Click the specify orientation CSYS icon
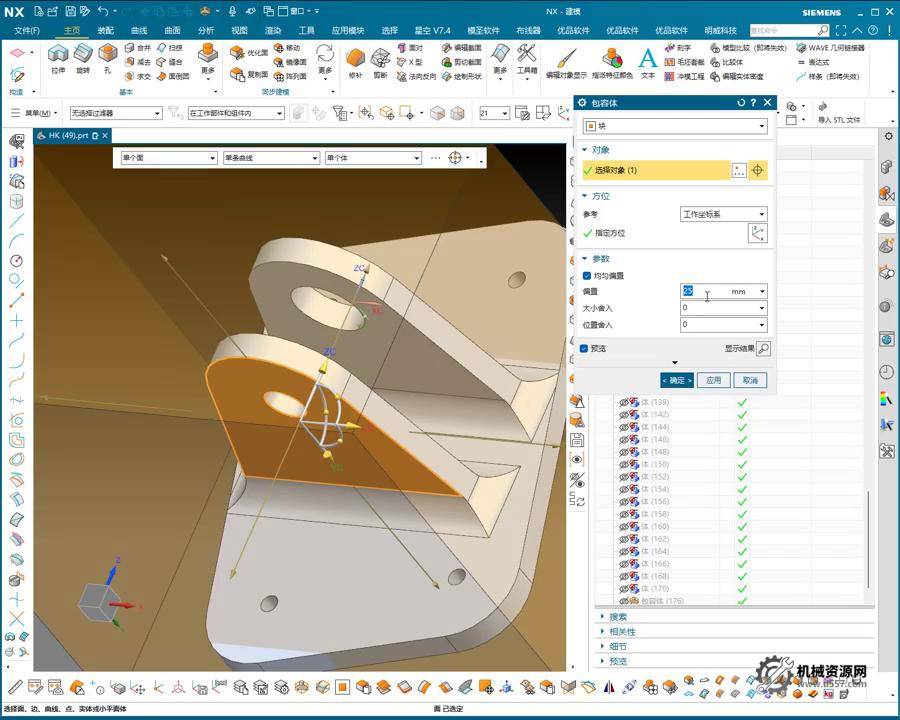The image size is (900, 720). [757, 233]
